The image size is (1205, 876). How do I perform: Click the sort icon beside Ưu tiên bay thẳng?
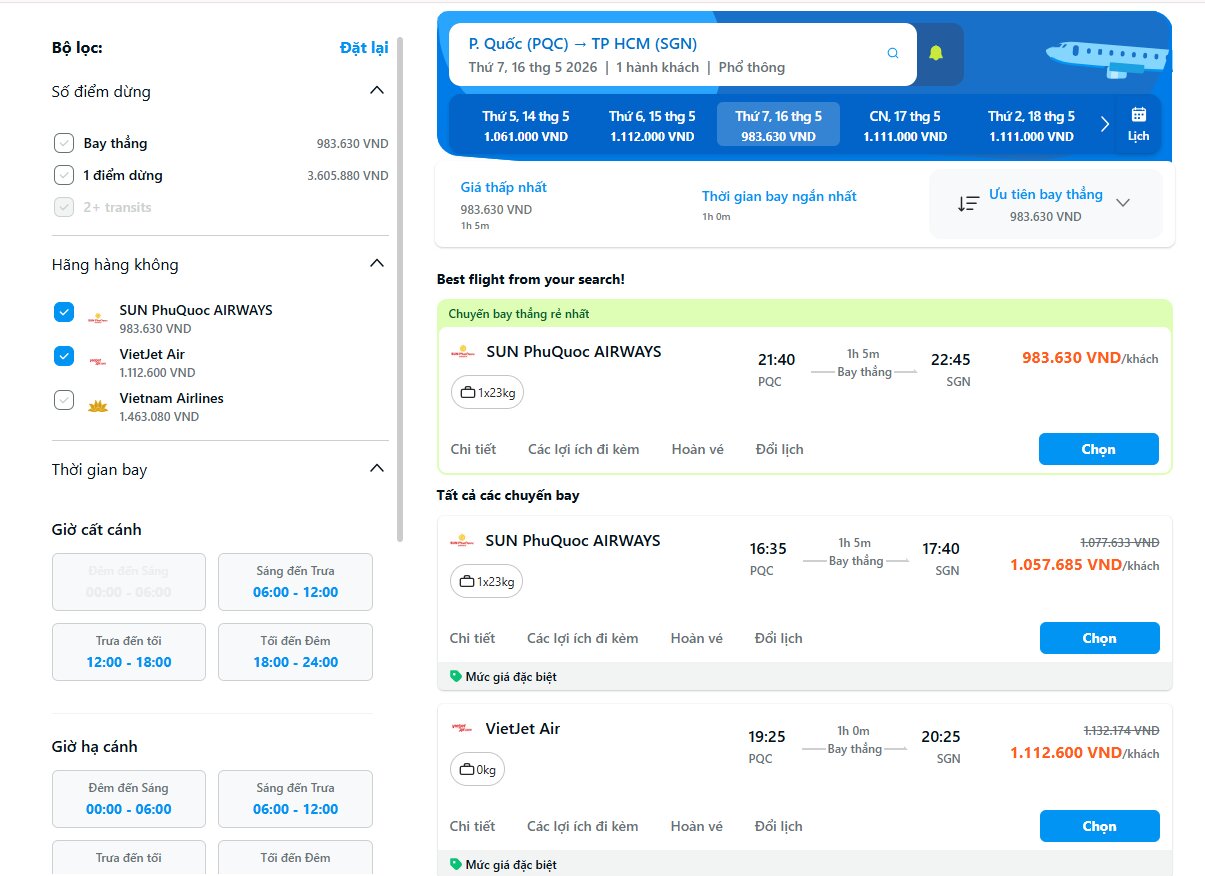point(968,204)
